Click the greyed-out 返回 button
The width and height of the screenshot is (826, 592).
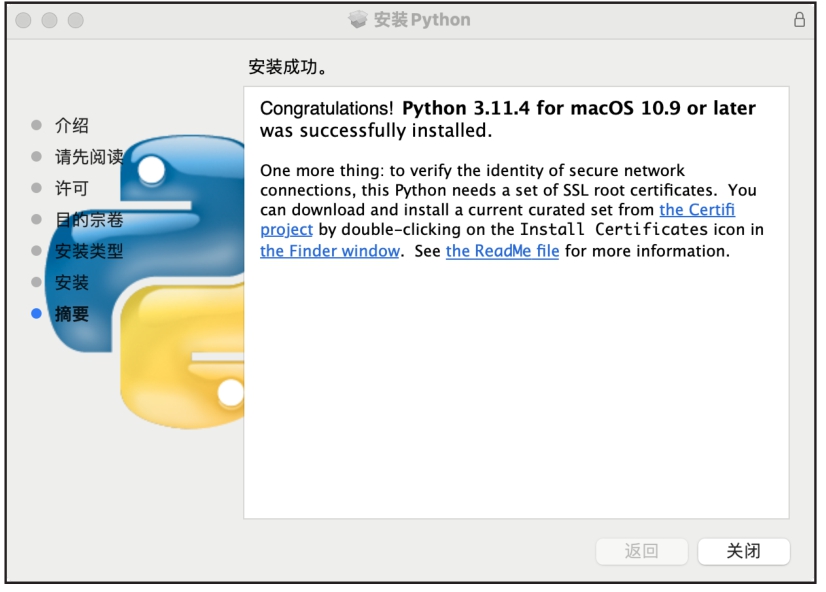[x=641, y=551]
